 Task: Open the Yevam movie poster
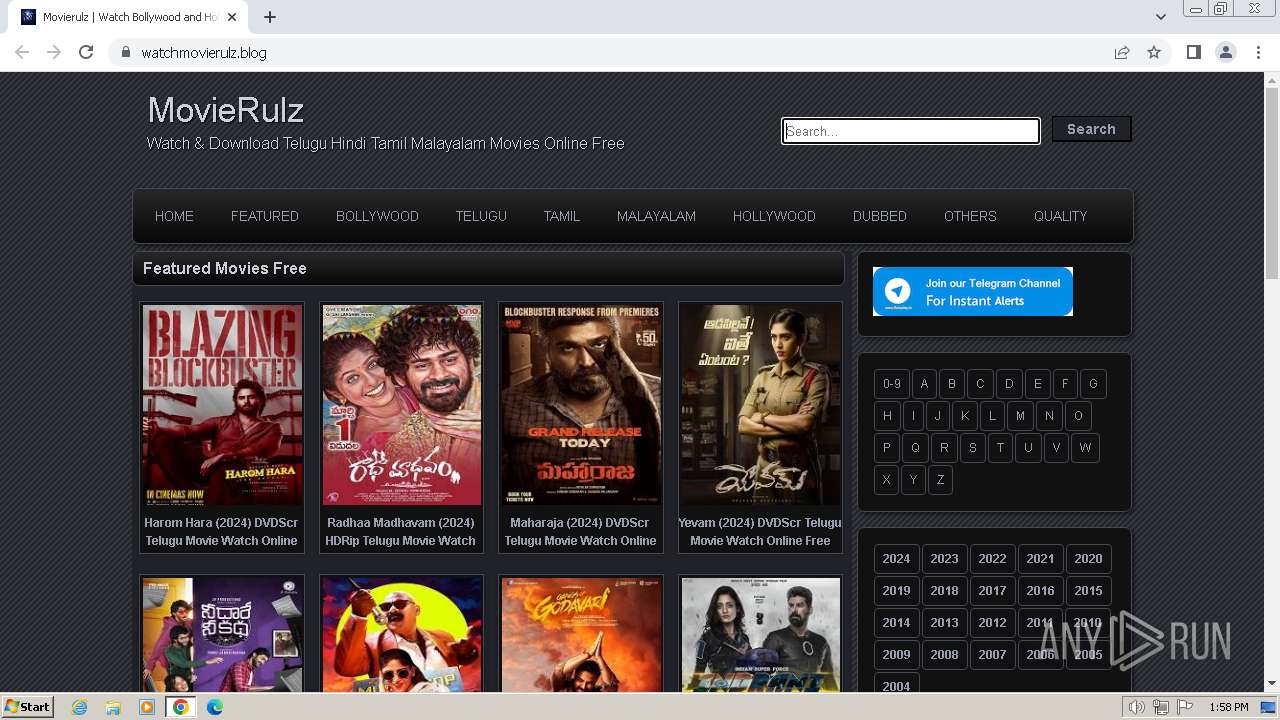760,405
